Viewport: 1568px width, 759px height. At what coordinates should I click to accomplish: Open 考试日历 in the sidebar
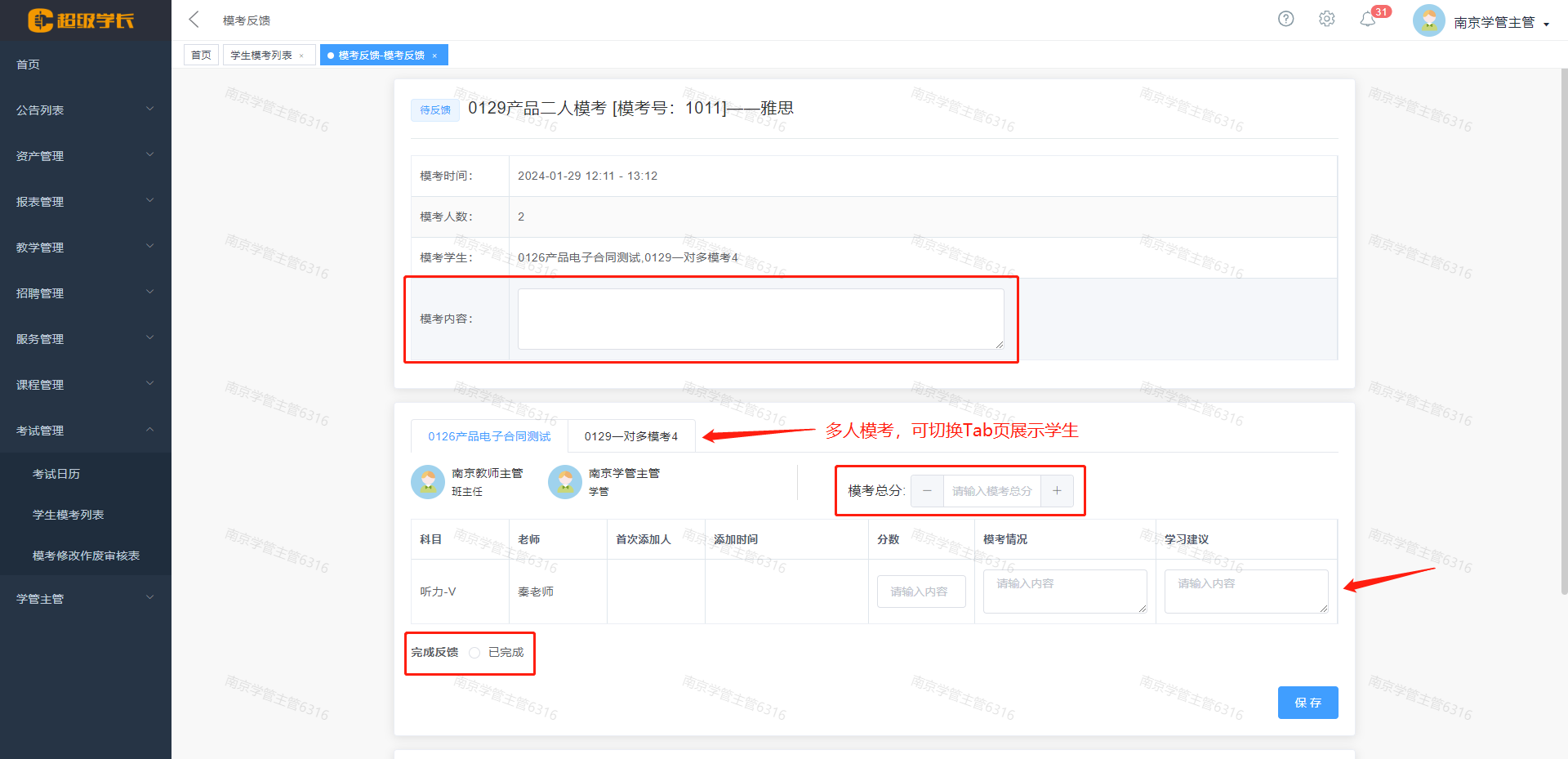pyautogui.click(x=56, y=474)
